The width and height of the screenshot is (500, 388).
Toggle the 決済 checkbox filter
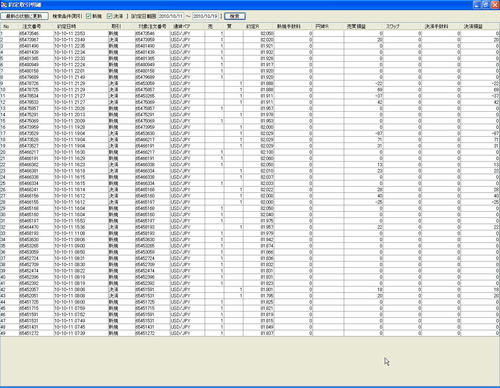tap(109, 16)
